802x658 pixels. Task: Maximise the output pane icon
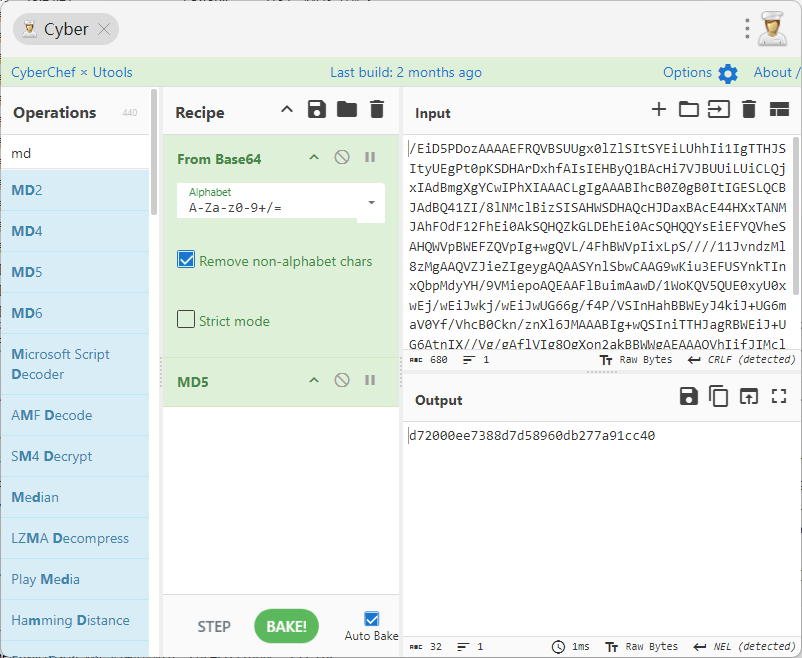[x=779, y=397]
